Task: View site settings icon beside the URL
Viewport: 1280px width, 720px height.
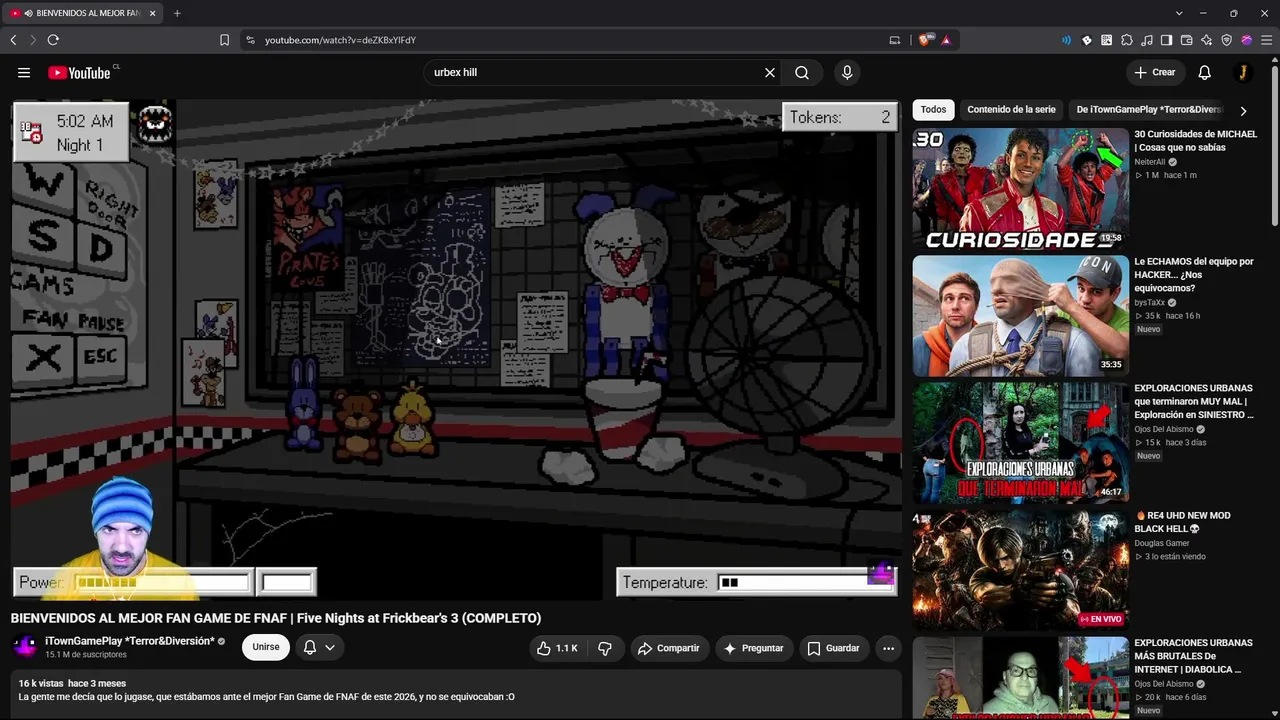Action: 250,40
